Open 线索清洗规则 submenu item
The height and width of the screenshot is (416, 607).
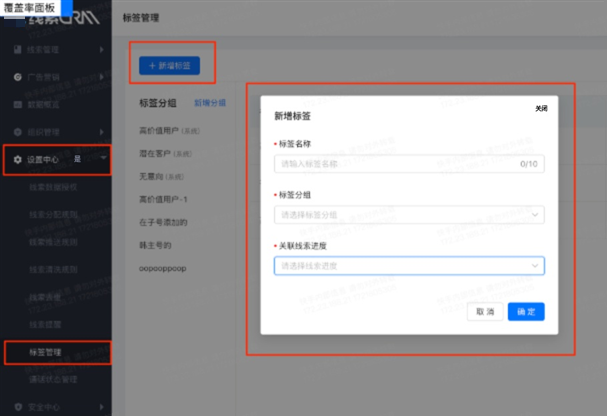(x=53, y=270)
